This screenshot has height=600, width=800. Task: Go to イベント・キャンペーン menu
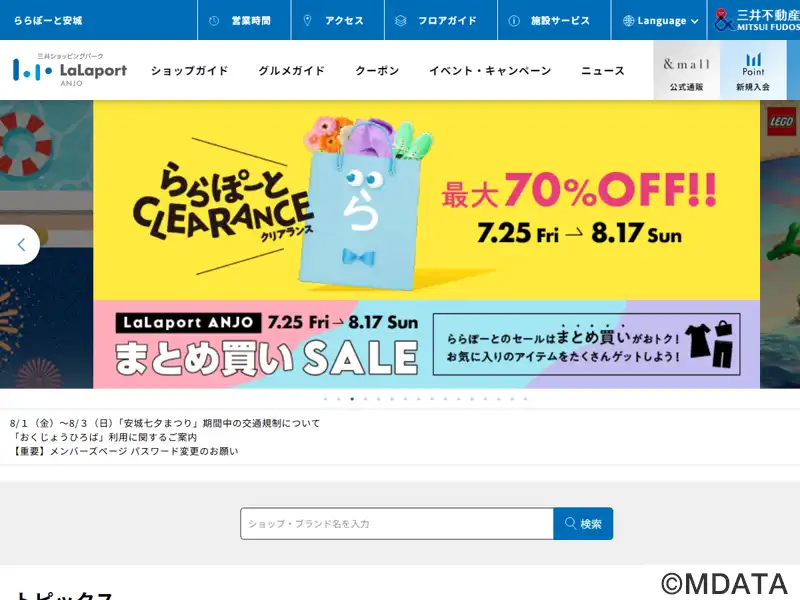[x=490, y=70]
